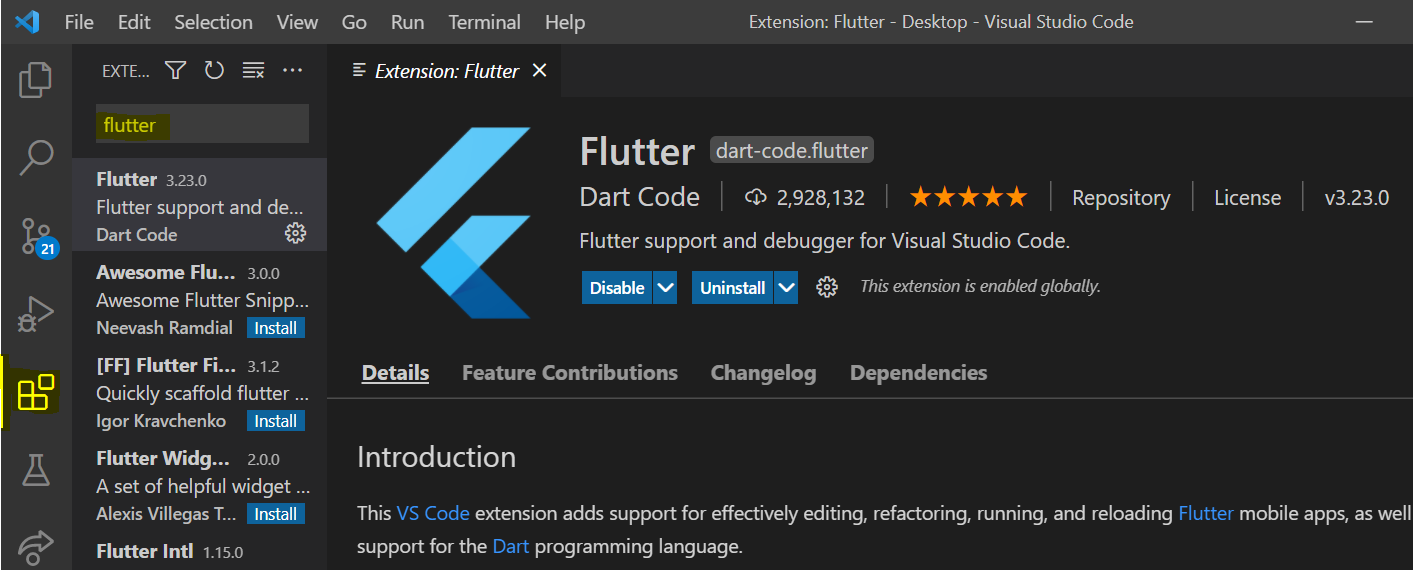Click the extensions search box containing flutter
The height and width of the screenshot is (570, 1413).
point(202,124)
